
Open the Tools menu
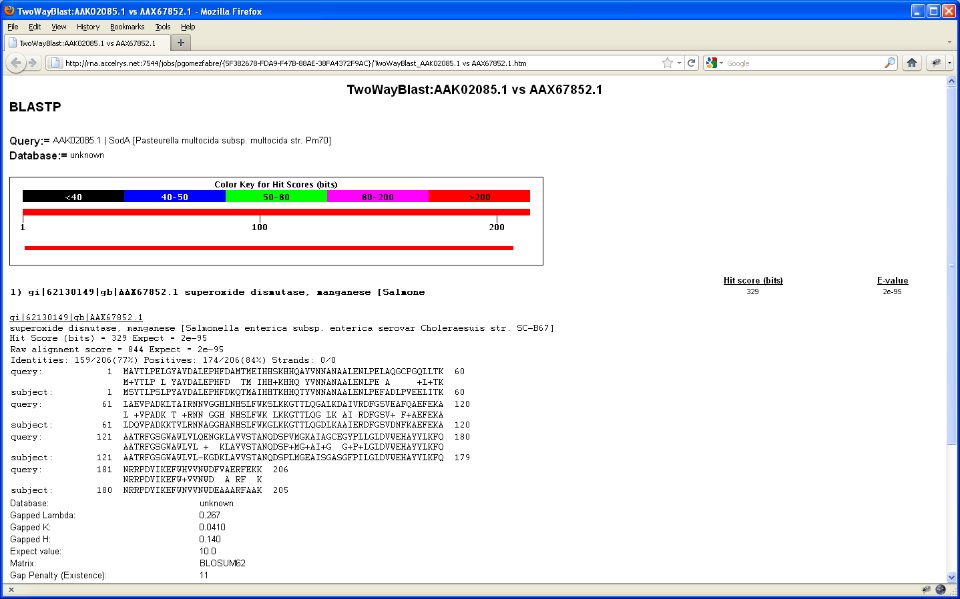pyautogui.click(x=163, y=27)
